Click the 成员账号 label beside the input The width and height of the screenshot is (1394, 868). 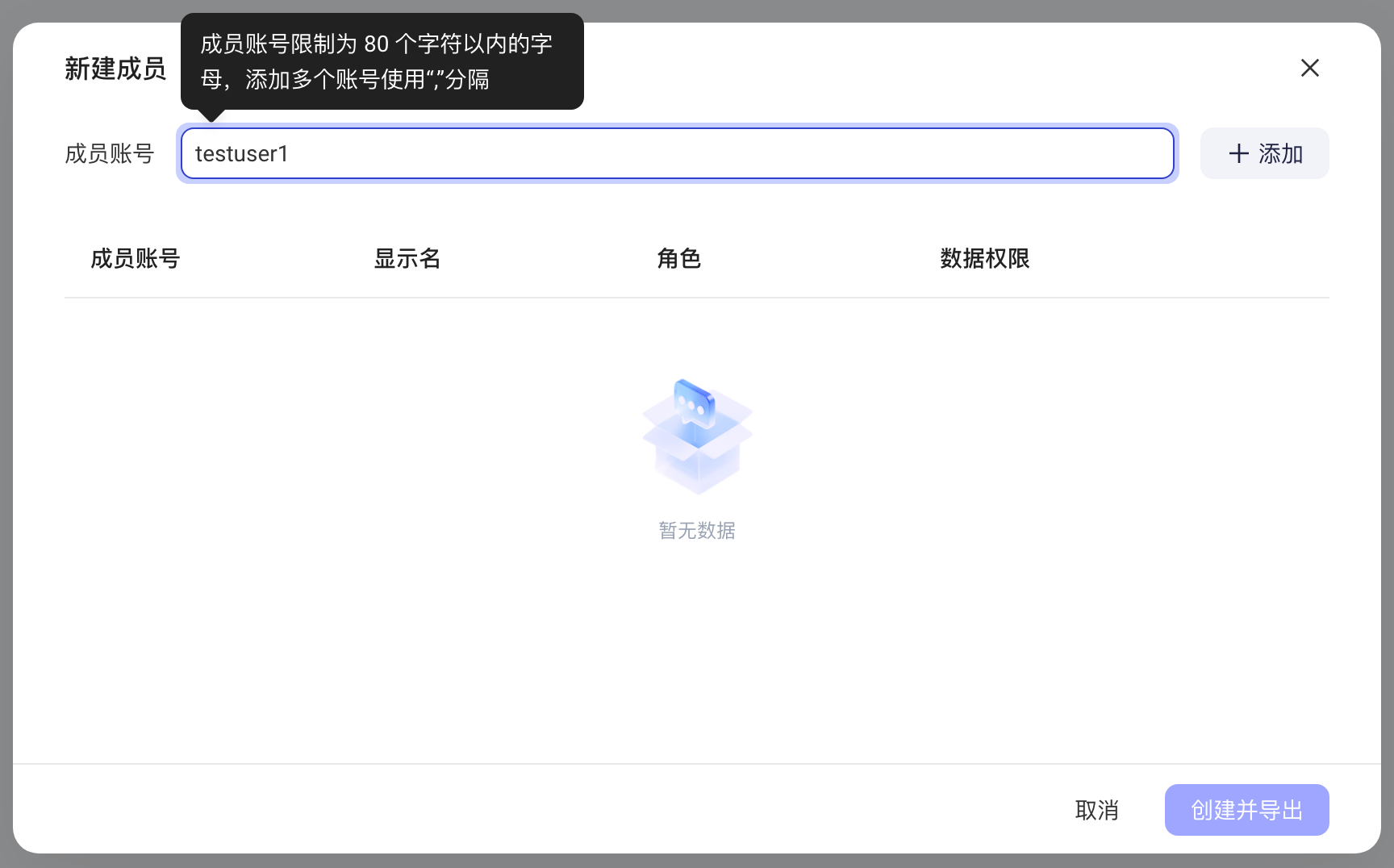click(x=110, y=153)
